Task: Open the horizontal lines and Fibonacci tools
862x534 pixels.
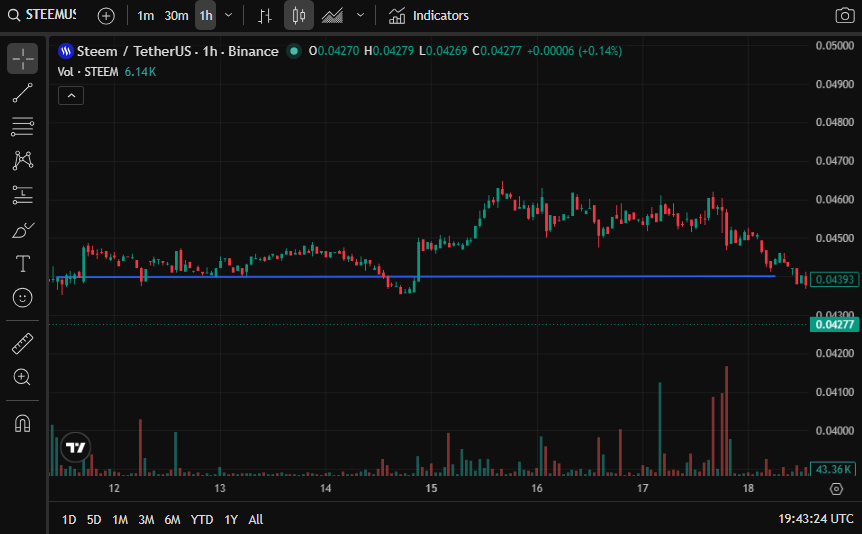Action: (x=23, y=126)
